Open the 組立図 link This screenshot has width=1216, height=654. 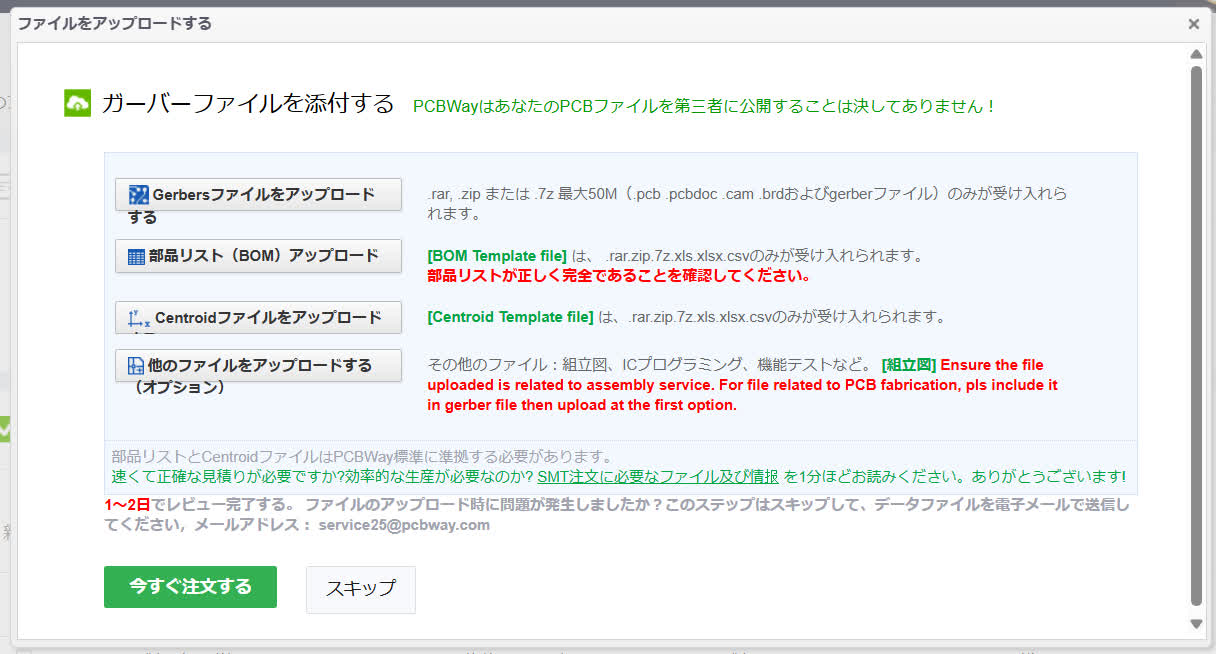(909, 365)
